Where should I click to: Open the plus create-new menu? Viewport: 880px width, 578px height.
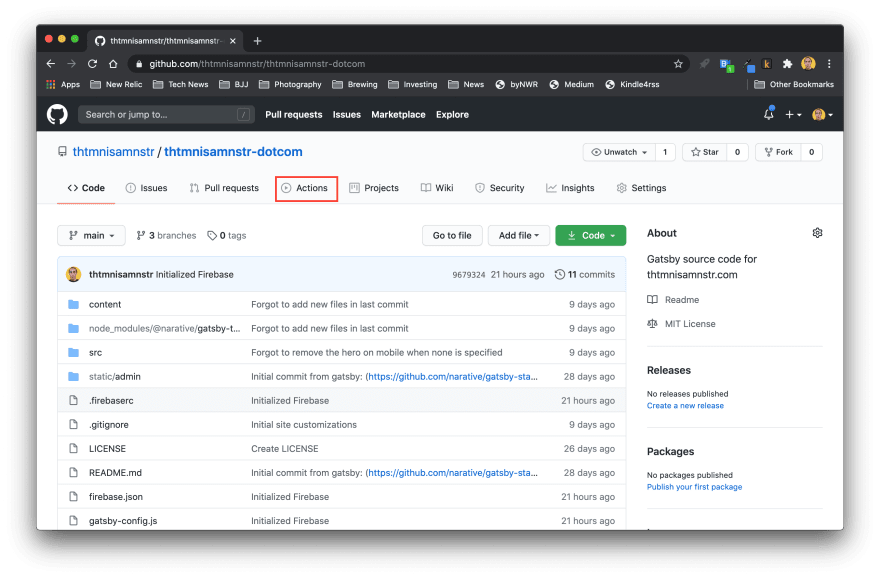[x=793, y=114]
